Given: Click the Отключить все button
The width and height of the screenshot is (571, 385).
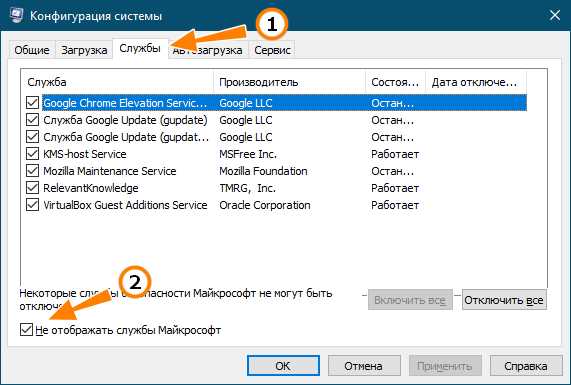Looking at the screenshot, I should click(x=504, y=300).
